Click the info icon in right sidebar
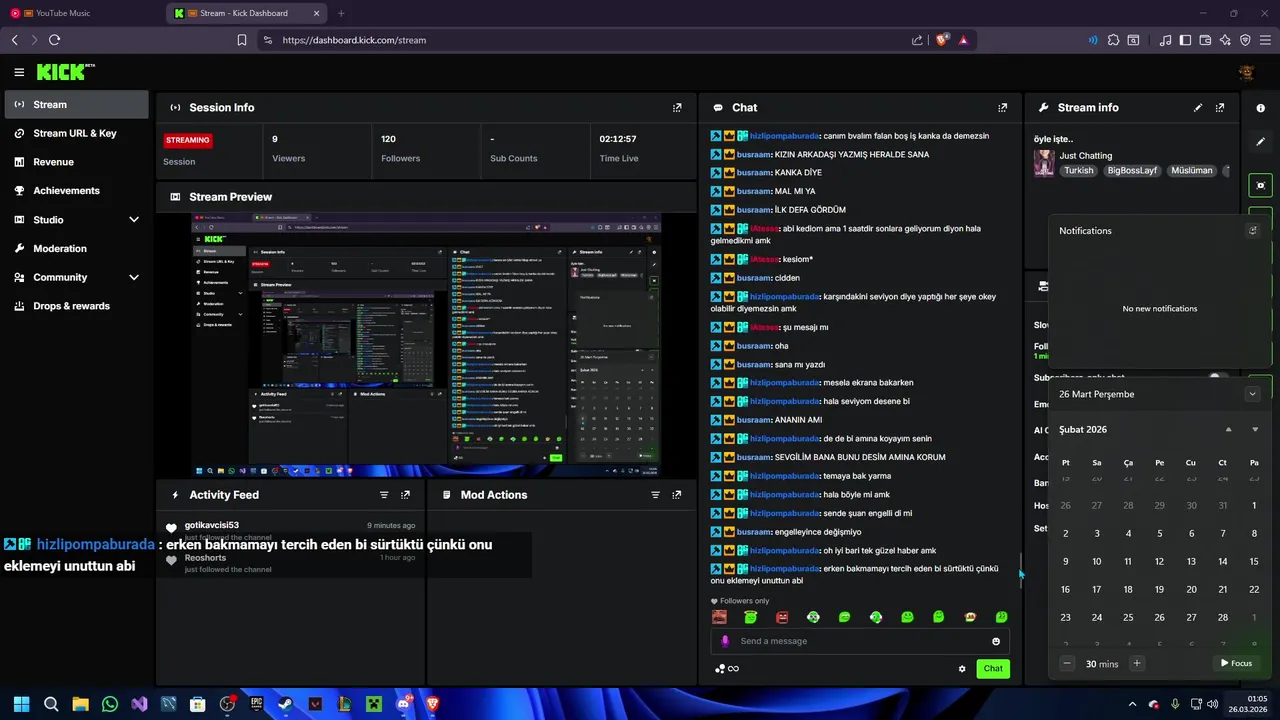This screenshot has height=720, width=1280. tap(1260, 108)
